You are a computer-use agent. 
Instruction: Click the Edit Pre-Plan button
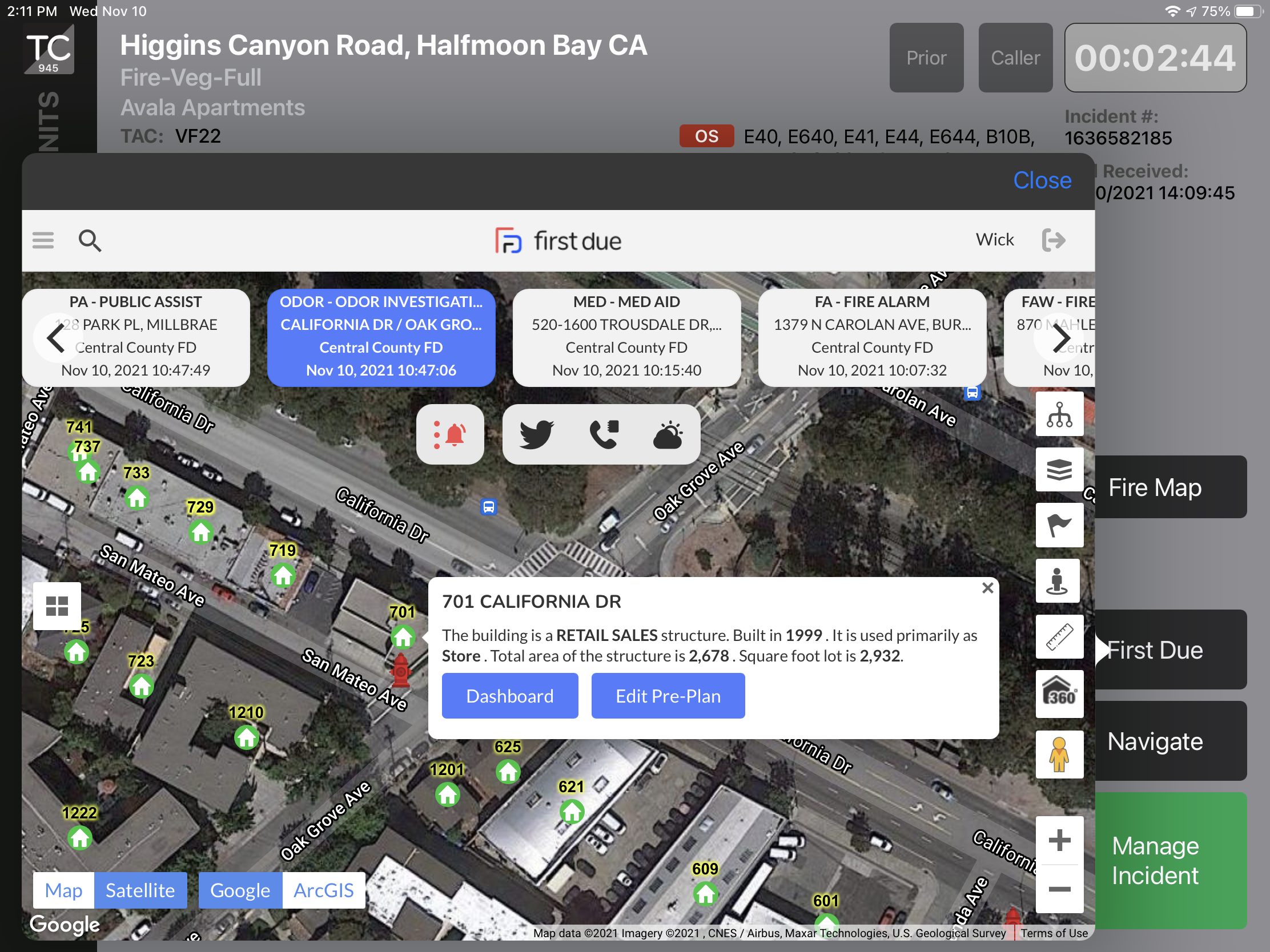tap(668, 696)
